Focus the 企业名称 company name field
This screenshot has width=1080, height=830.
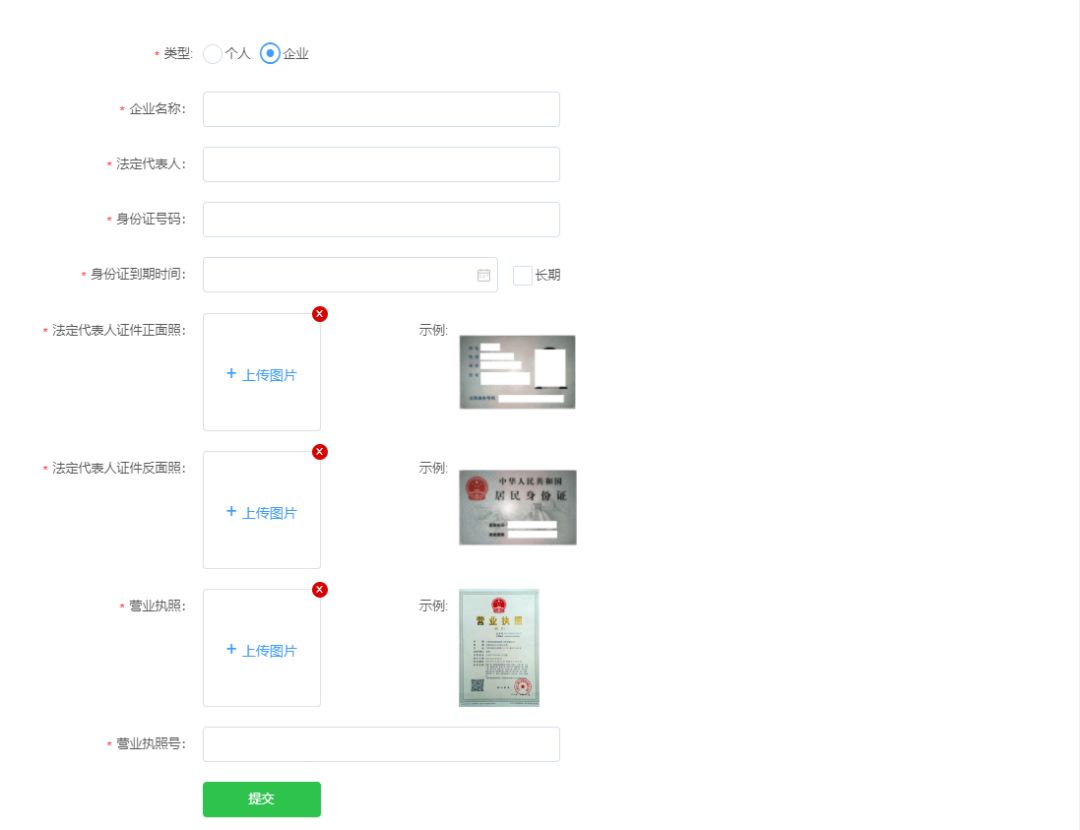click(x=380, y=108)
